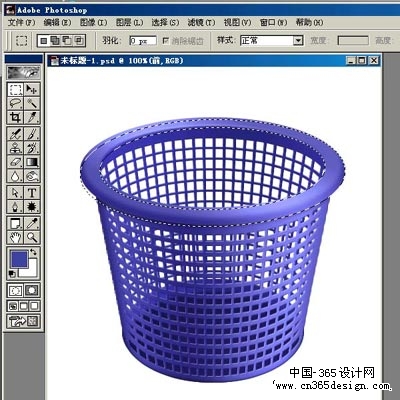Activate the Crop tool
Viewport: 400px width, 400px height.
[x=15, y=117]
